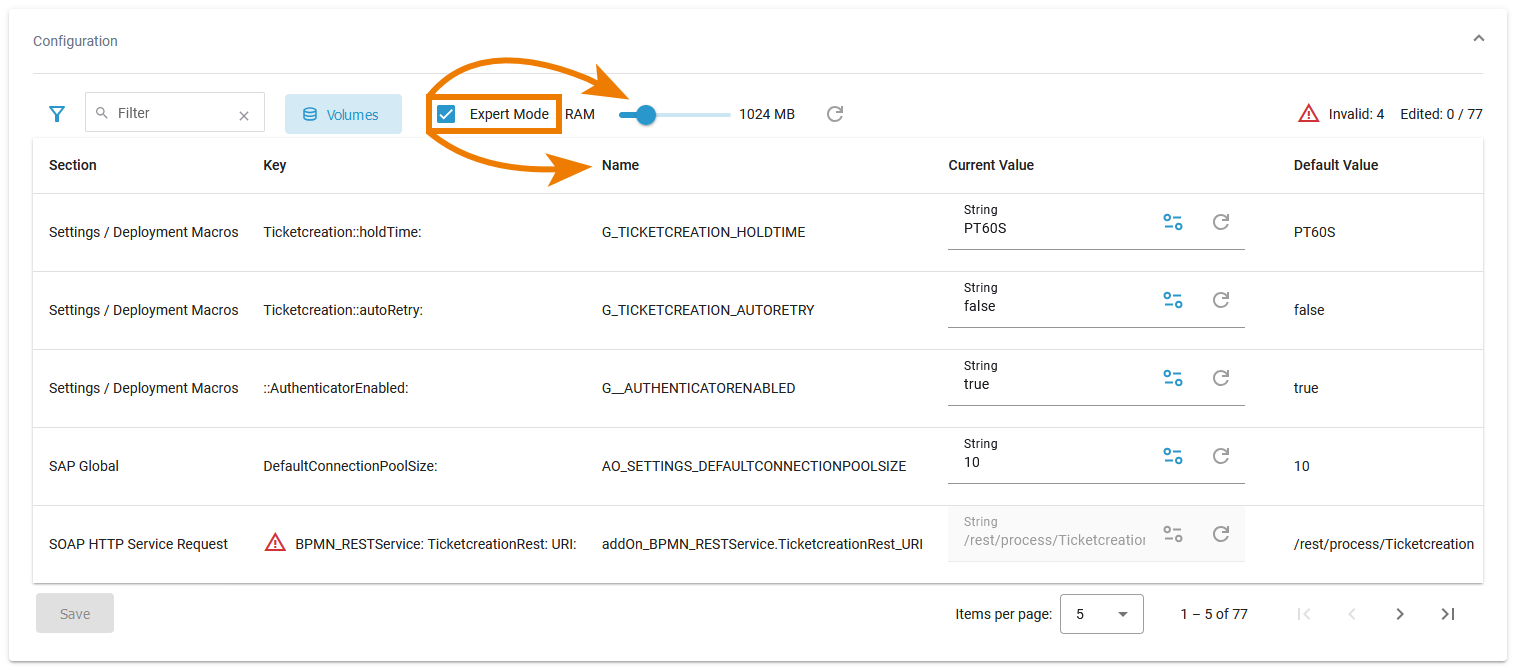Click the Current Value column header
This screenshot has width=1518, height=670.
[x=991, y=165]
